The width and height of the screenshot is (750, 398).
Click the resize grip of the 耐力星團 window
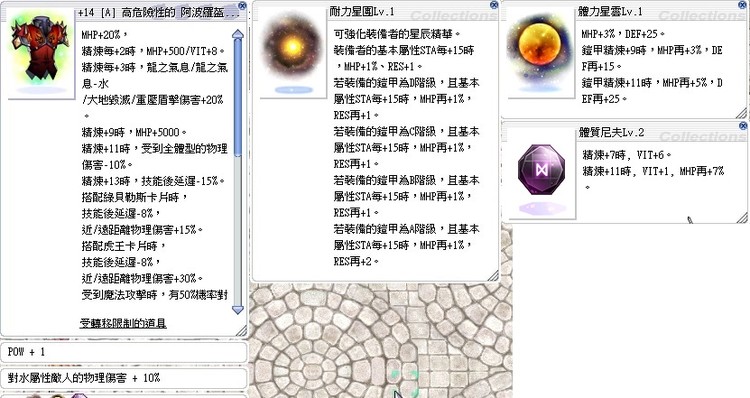[493, 276]
